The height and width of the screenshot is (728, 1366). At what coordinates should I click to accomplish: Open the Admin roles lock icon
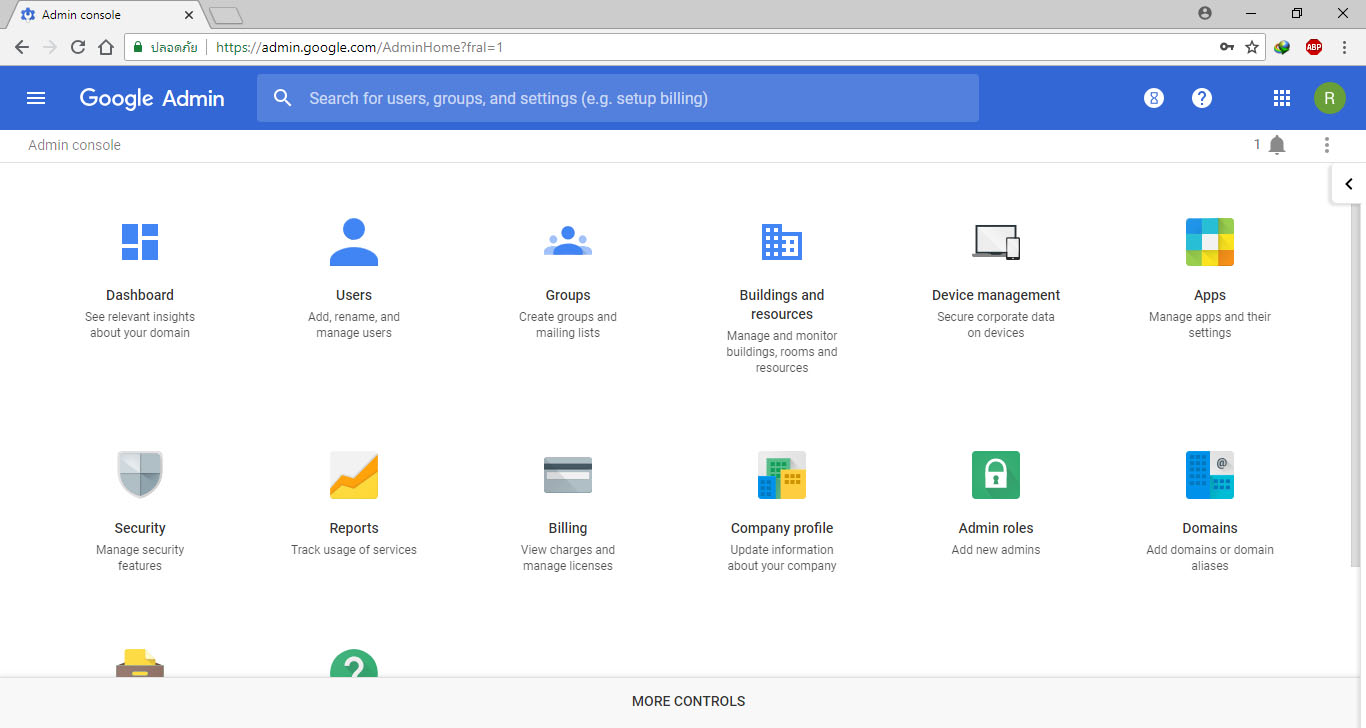click(x=996, y=475)
